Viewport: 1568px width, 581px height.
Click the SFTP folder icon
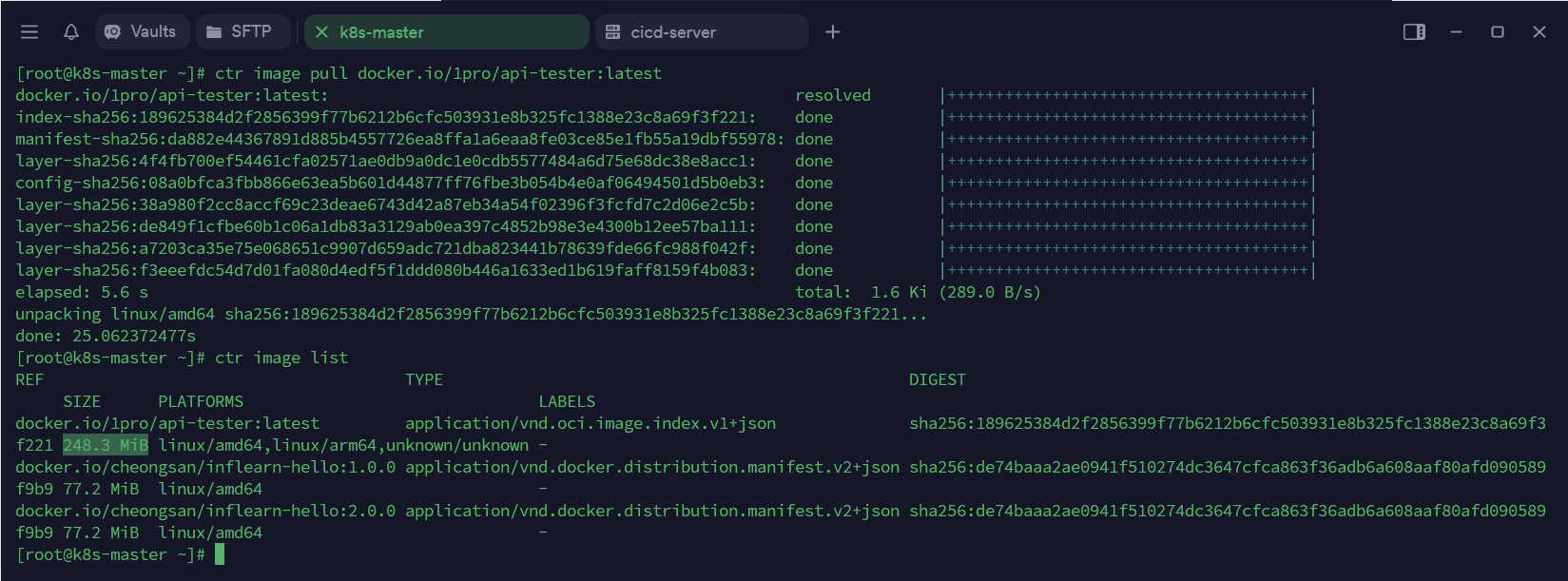click(x=214, y=32)
